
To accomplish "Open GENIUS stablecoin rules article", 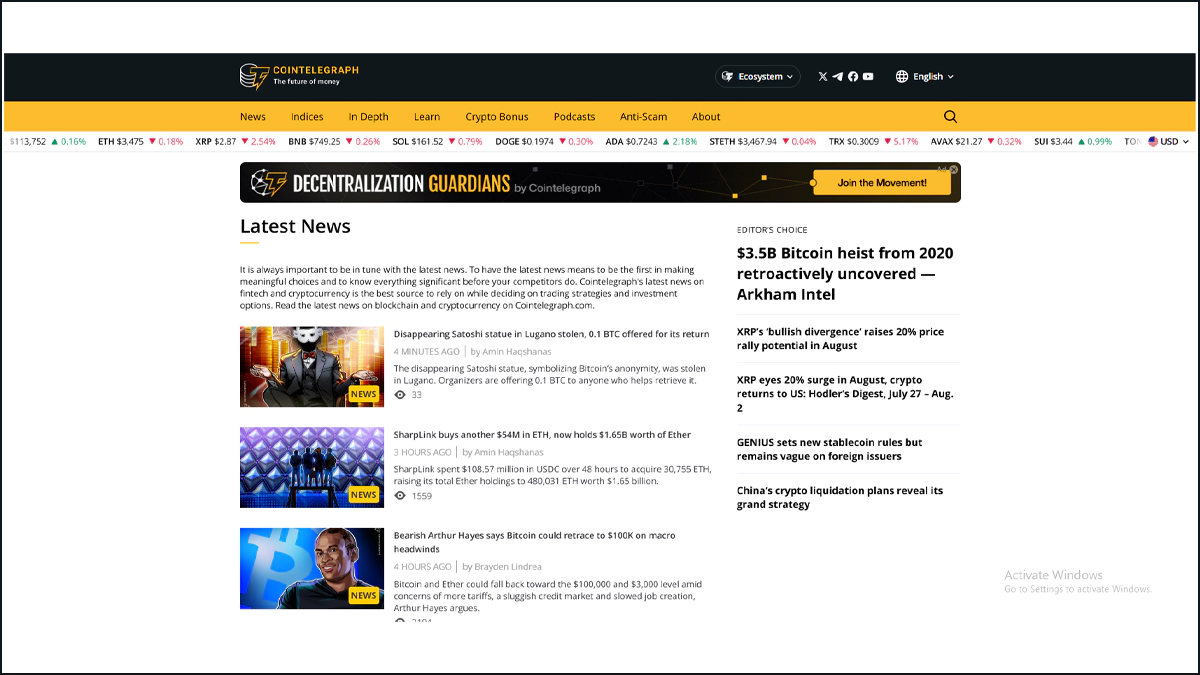I will tap(830, 449).
